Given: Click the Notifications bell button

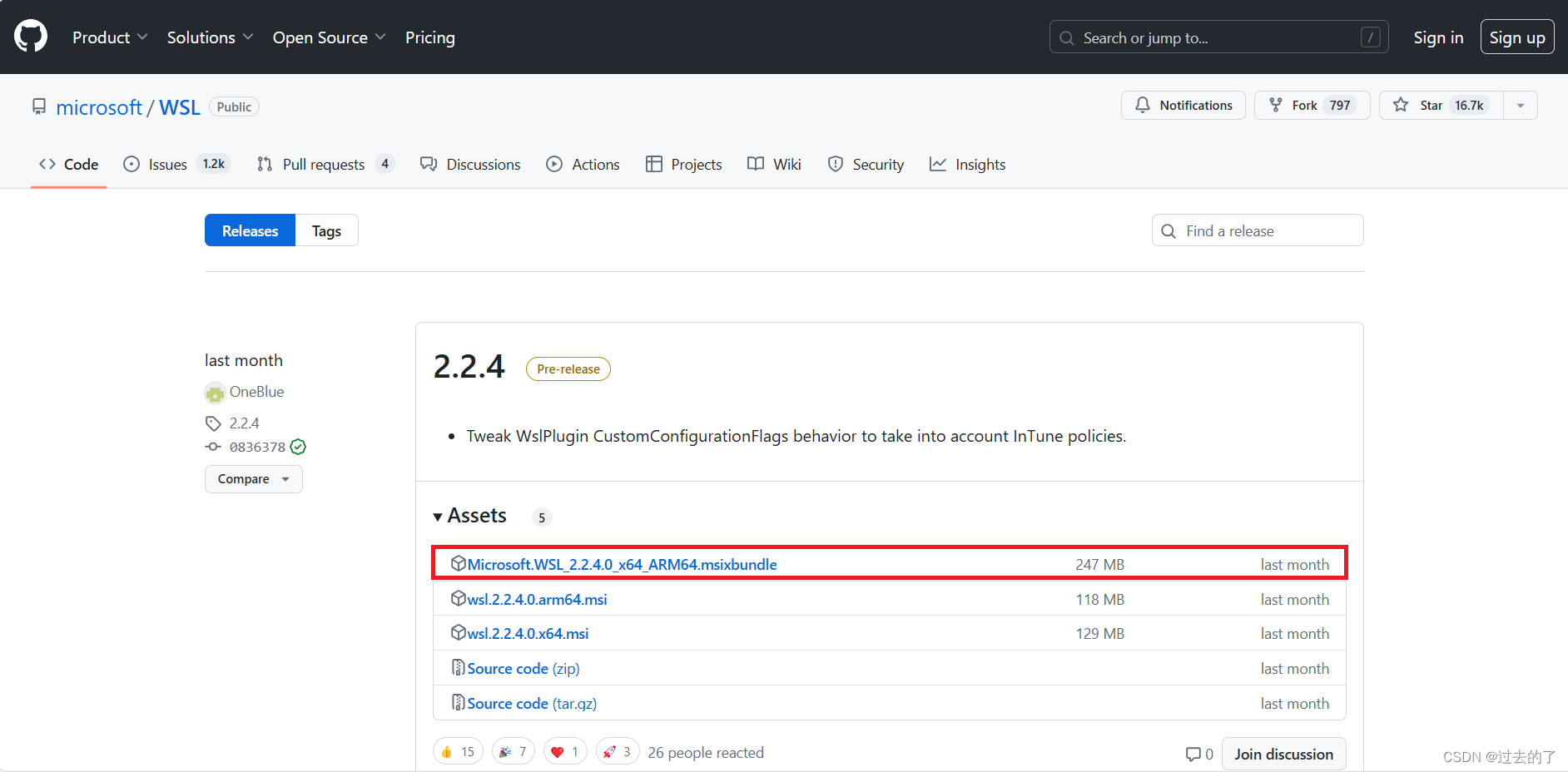Looking at the screenshot, I should pyautogui.click(x=1183, y=106).
